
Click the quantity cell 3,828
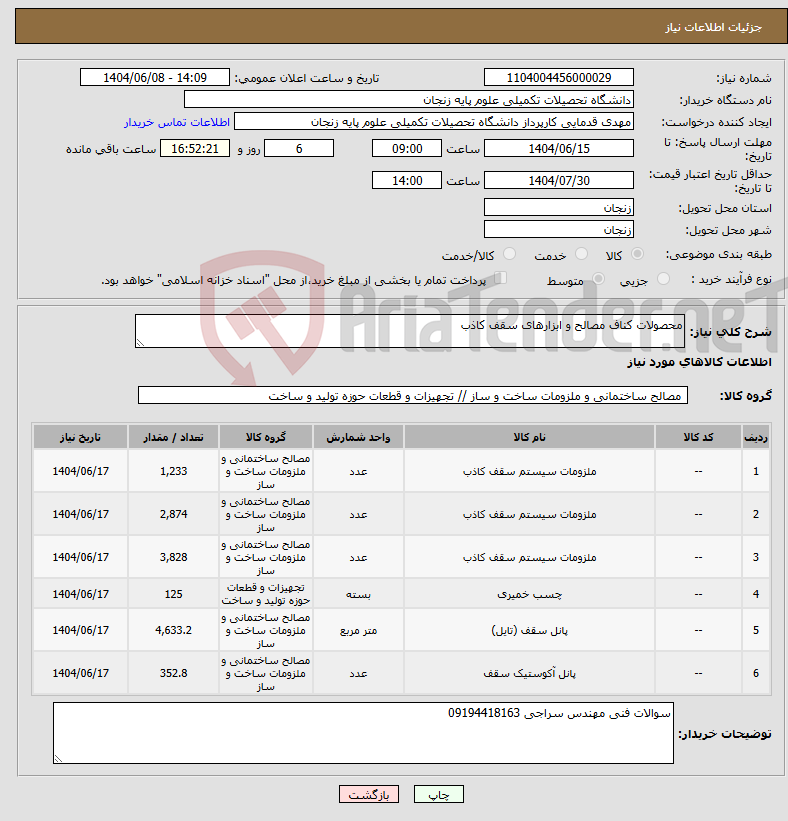(173, 557)
